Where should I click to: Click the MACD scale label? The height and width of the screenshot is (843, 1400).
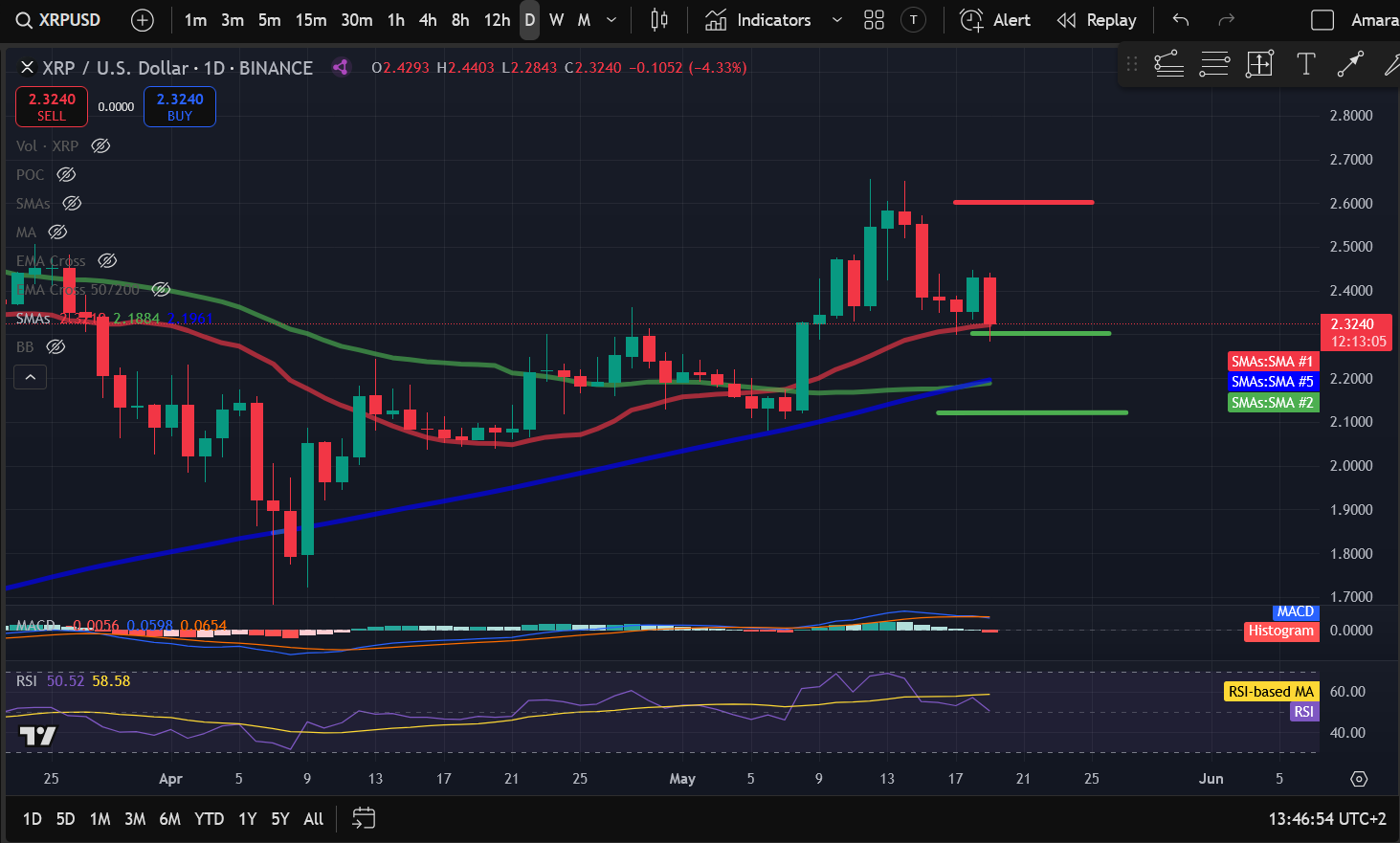[1296, 611]
